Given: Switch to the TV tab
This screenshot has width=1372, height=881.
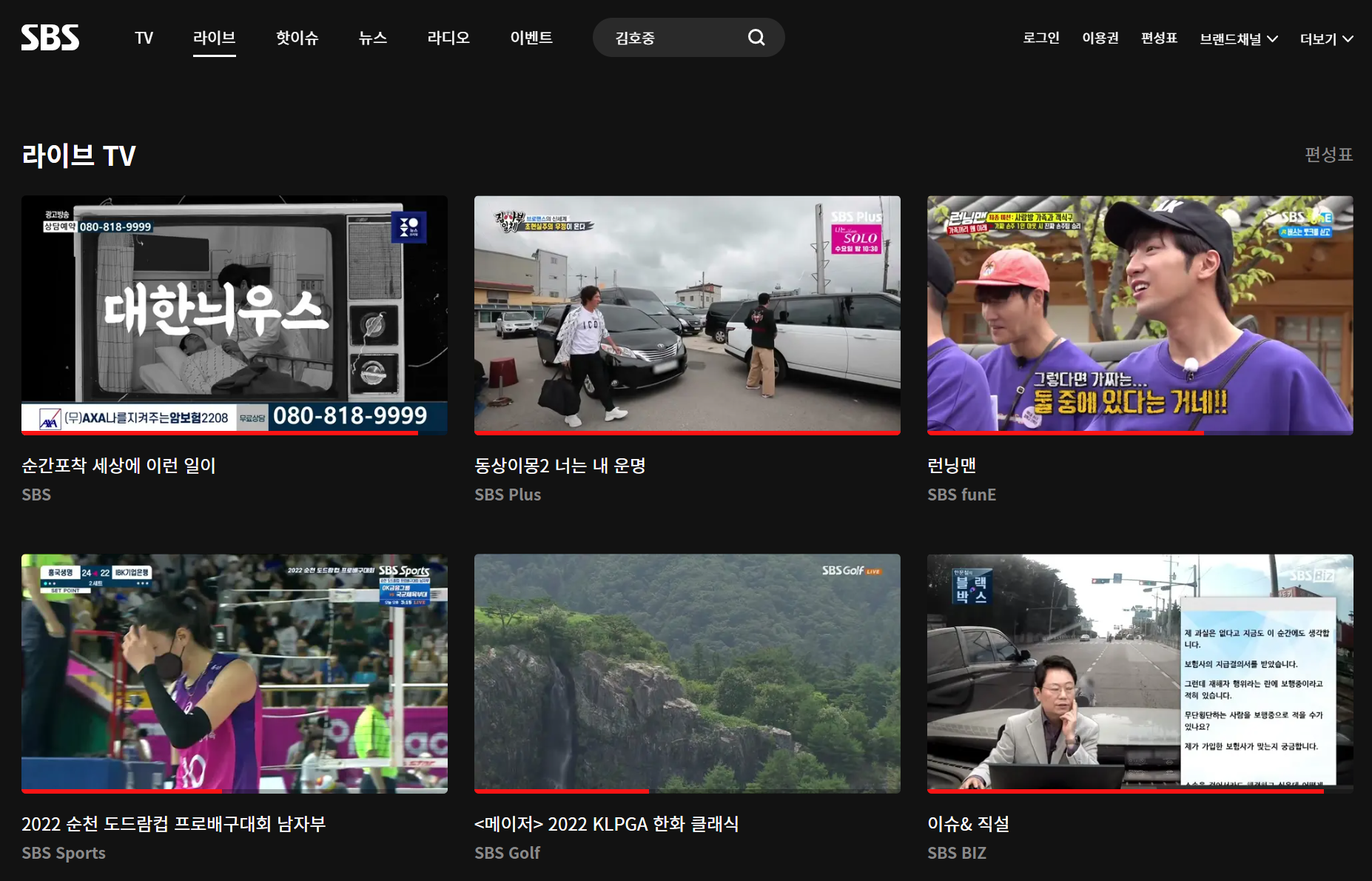Looking at the screenshot, I should (144, 38).
